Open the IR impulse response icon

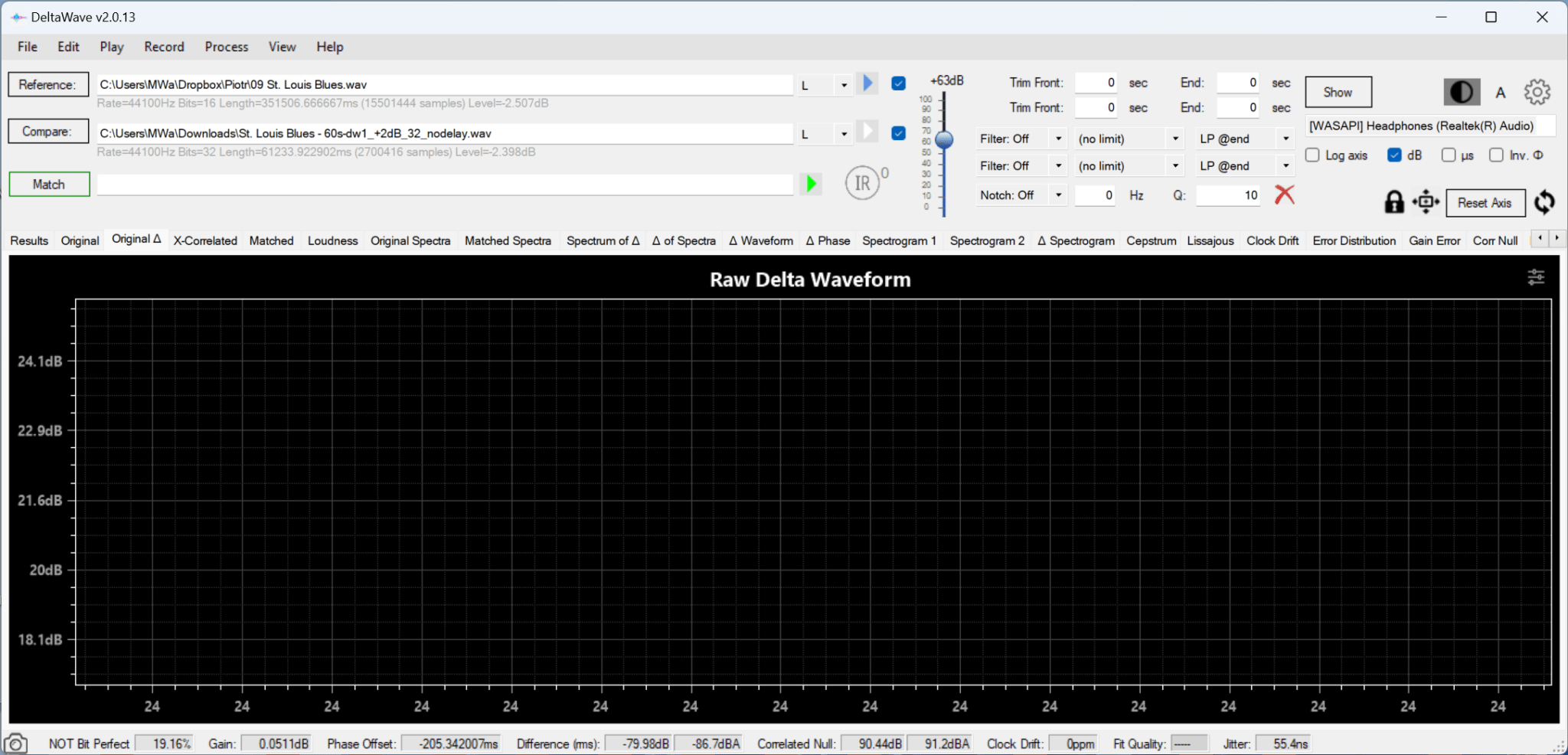pos(862,183)
